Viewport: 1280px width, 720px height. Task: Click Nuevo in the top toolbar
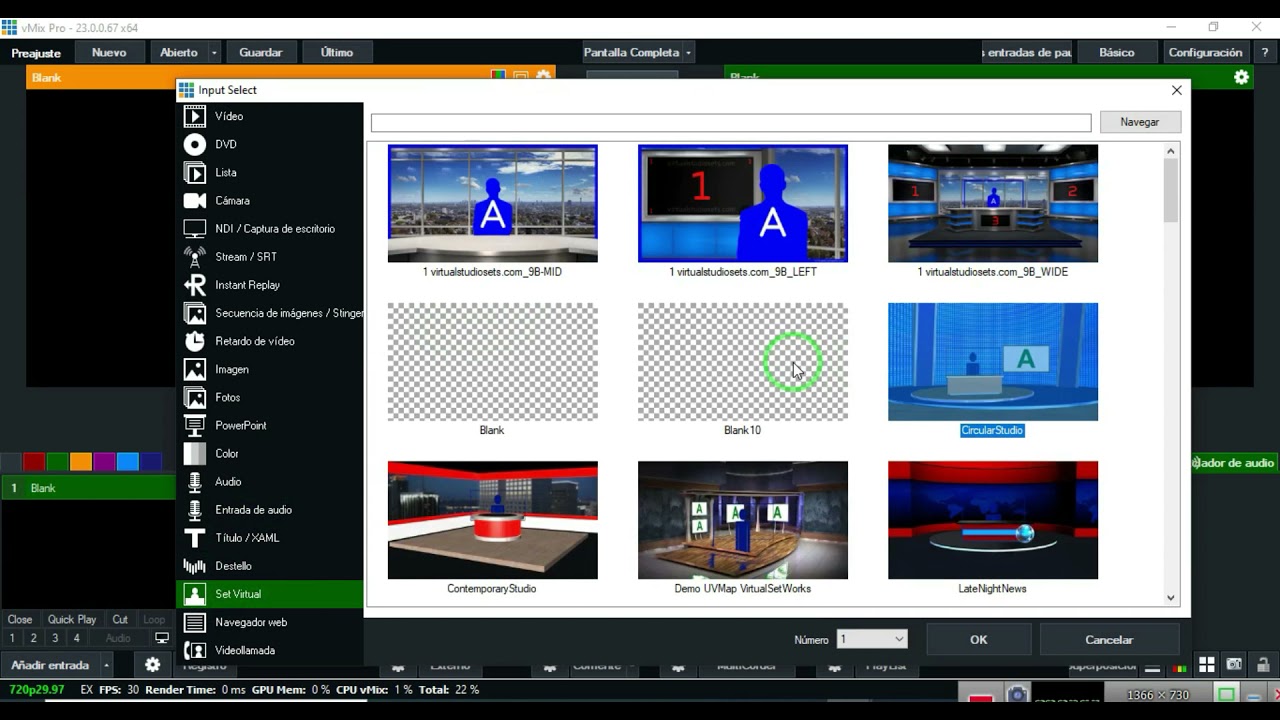coord(109,52)
